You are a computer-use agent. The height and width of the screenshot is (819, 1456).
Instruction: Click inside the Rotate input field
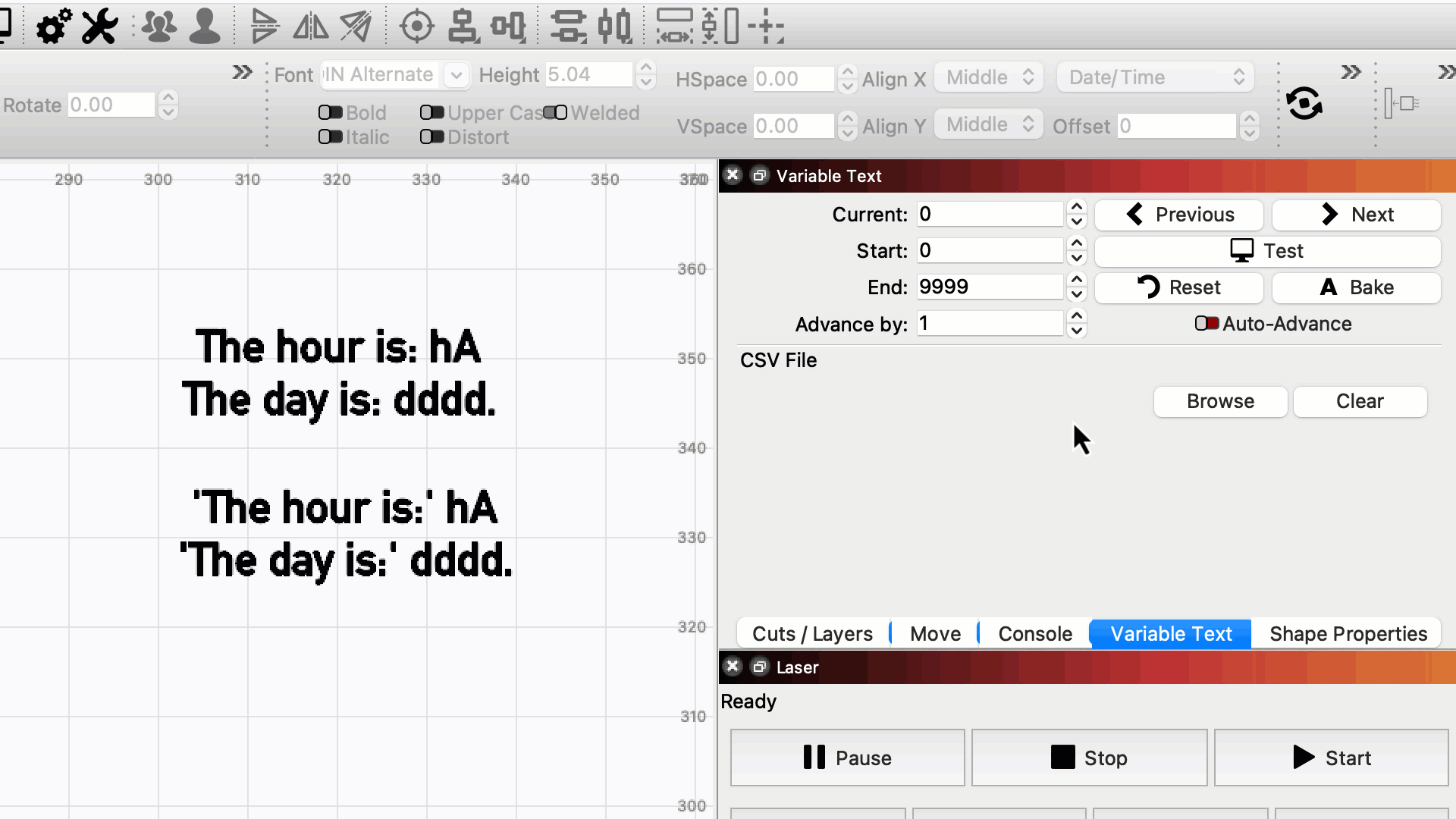click(x=110, y=105)
